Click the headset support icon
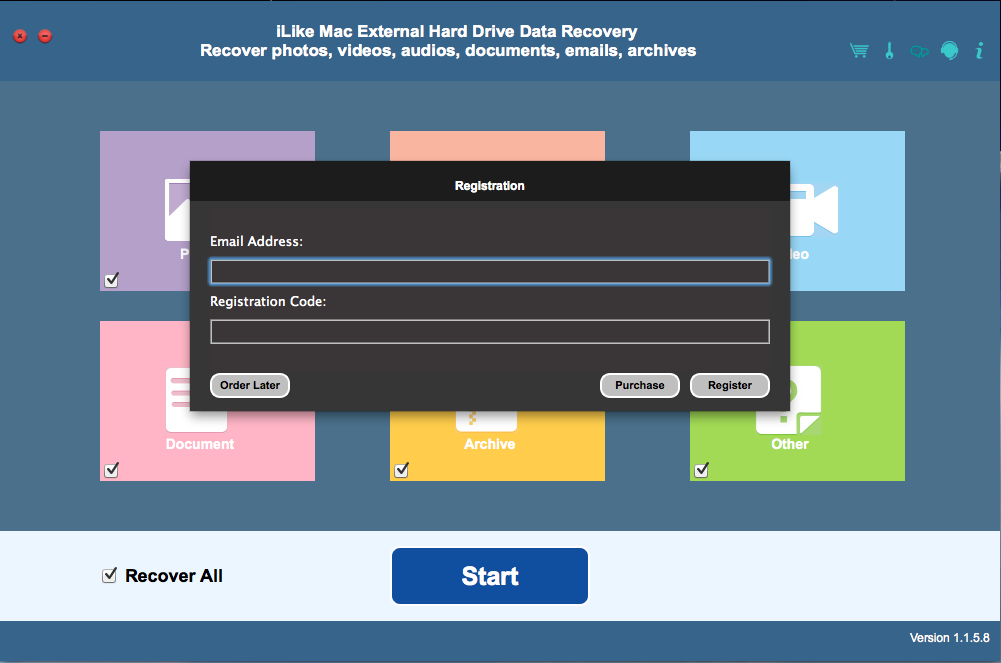The image size is (1001, 663). (948, 51)
